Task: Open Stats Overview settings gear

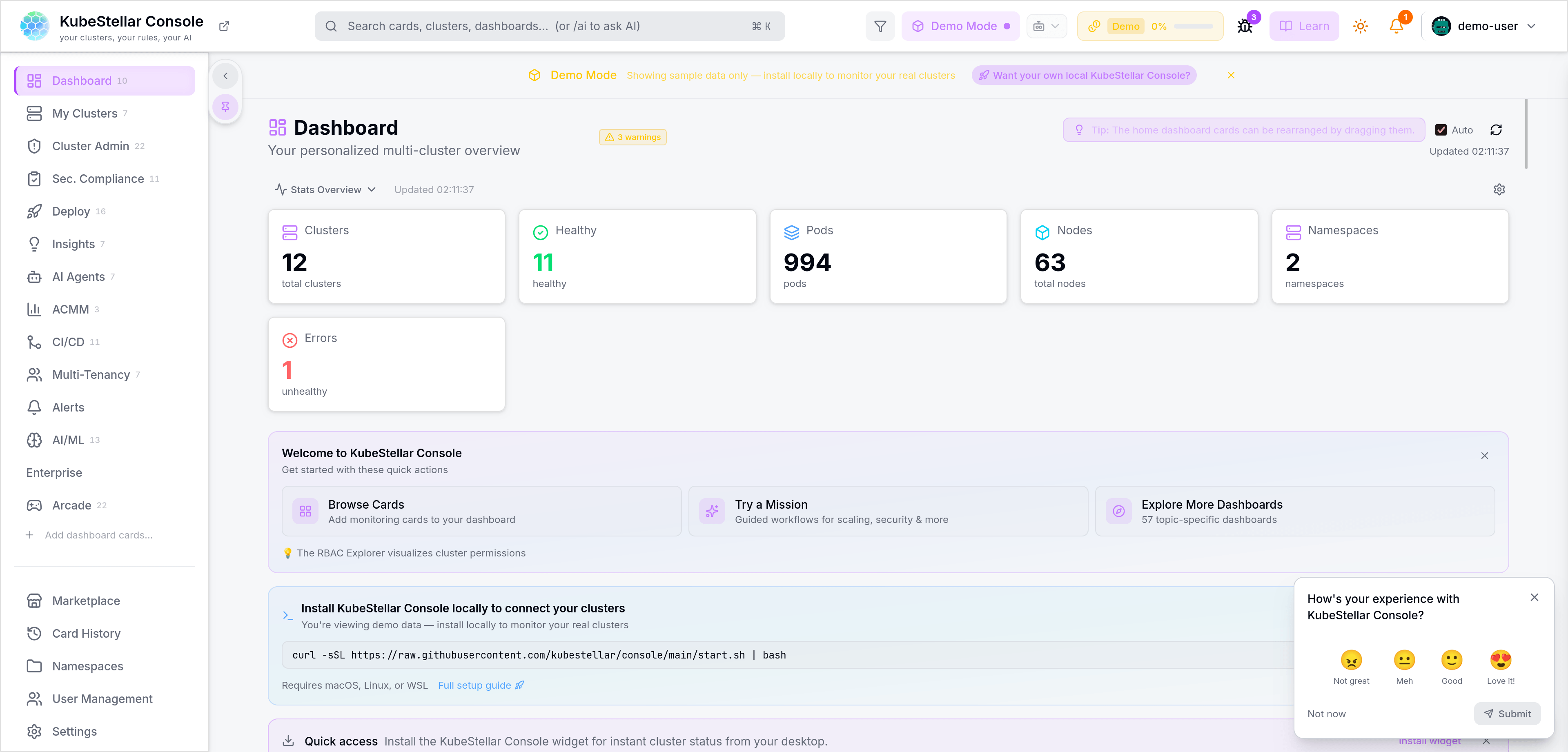Action: pyautogui.click(x=1499, y=189)
